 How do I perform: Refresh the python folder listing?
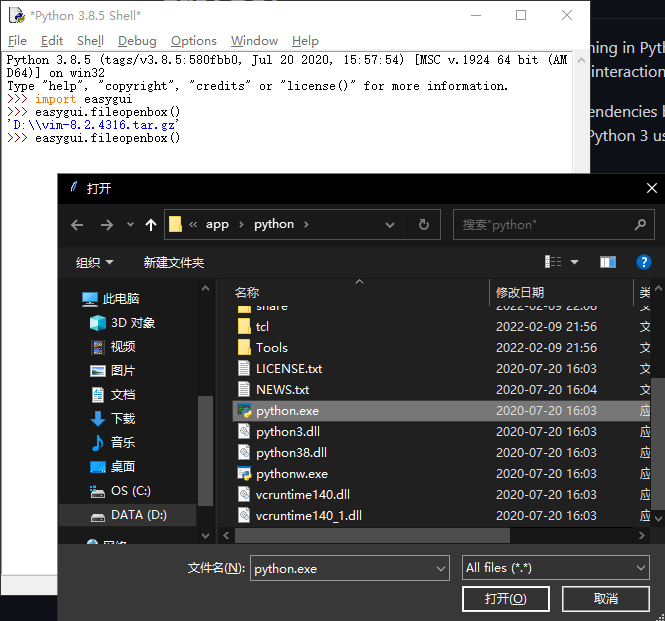(424, 224)
